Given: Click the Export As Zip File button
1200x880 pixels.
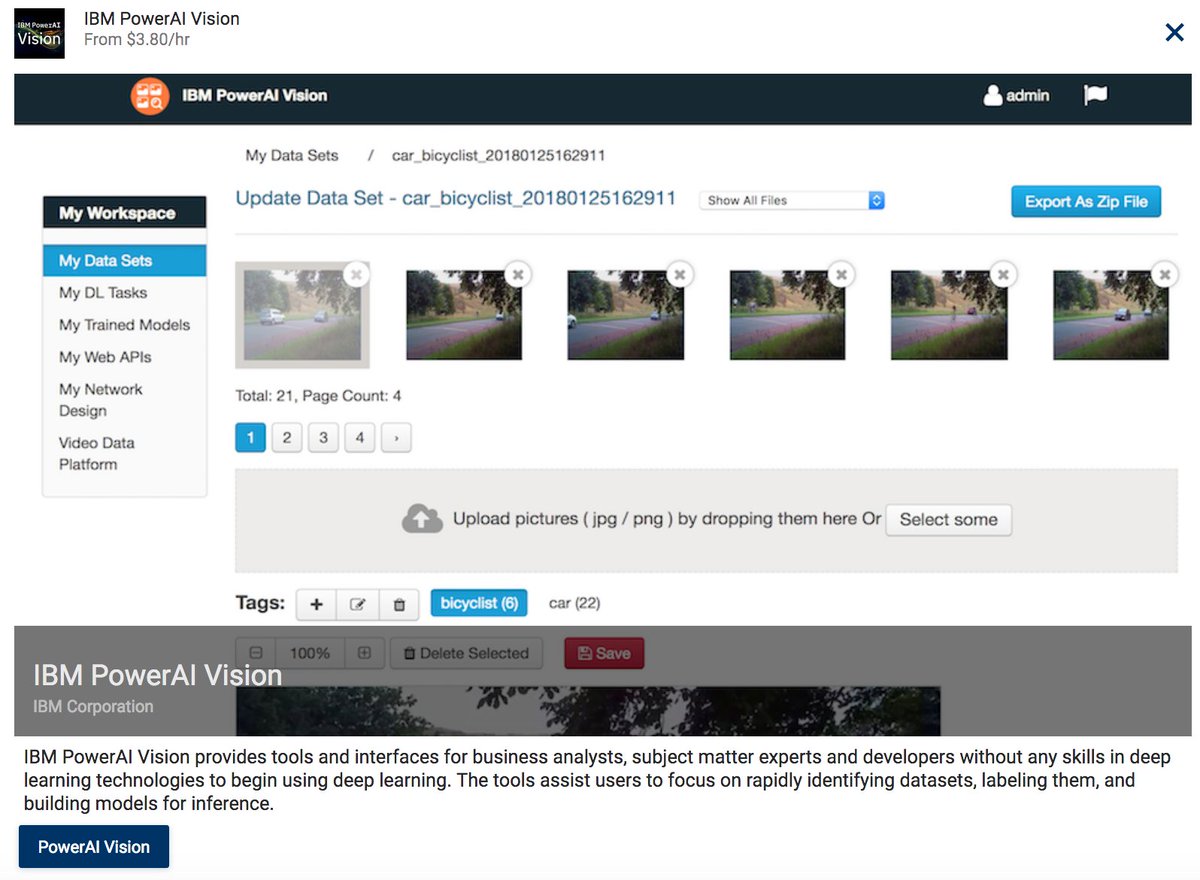Looking at the screenshot, I should [x=1086, y=201].
